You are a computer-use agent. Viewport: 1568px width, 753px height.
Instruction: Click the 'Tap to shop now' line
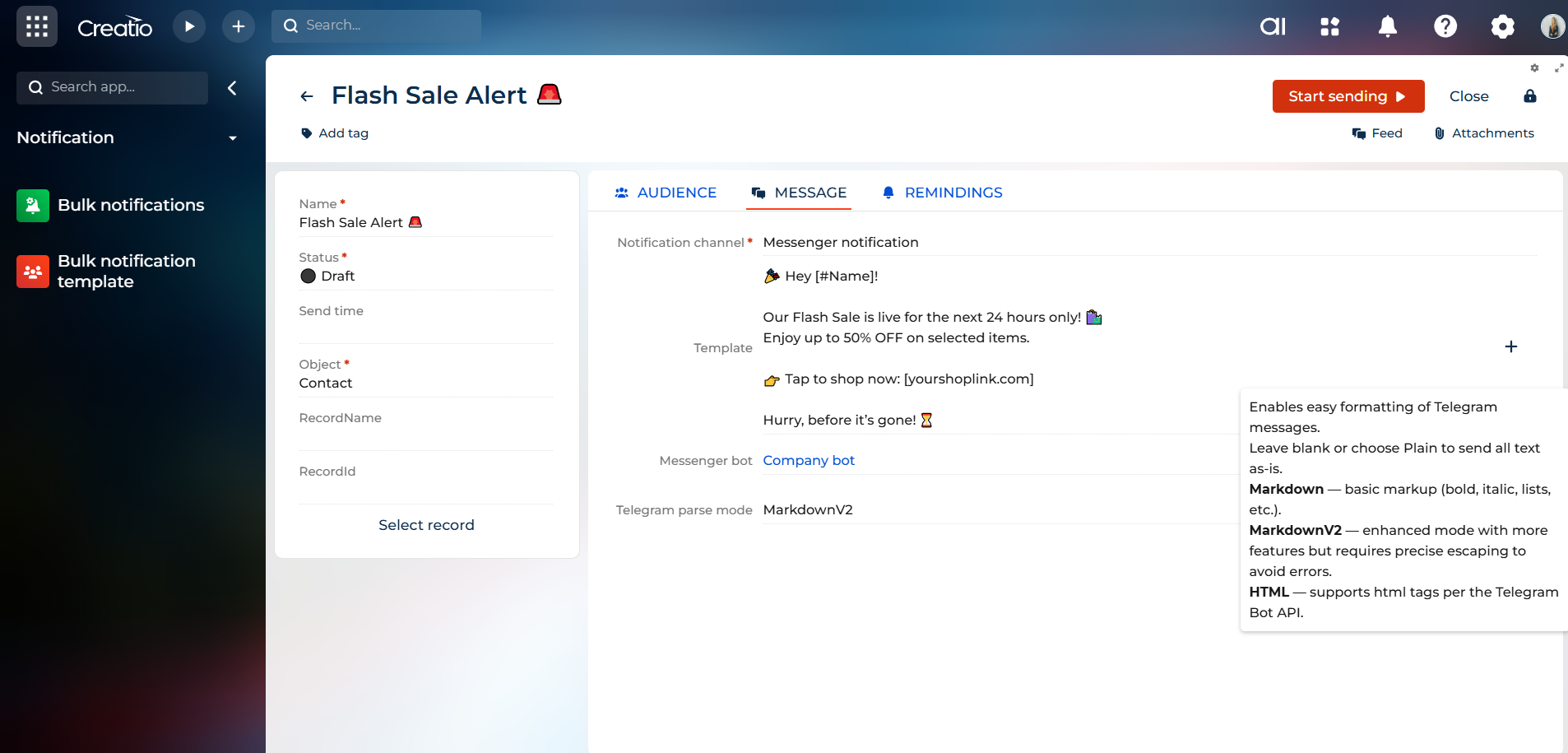point(898,379)
